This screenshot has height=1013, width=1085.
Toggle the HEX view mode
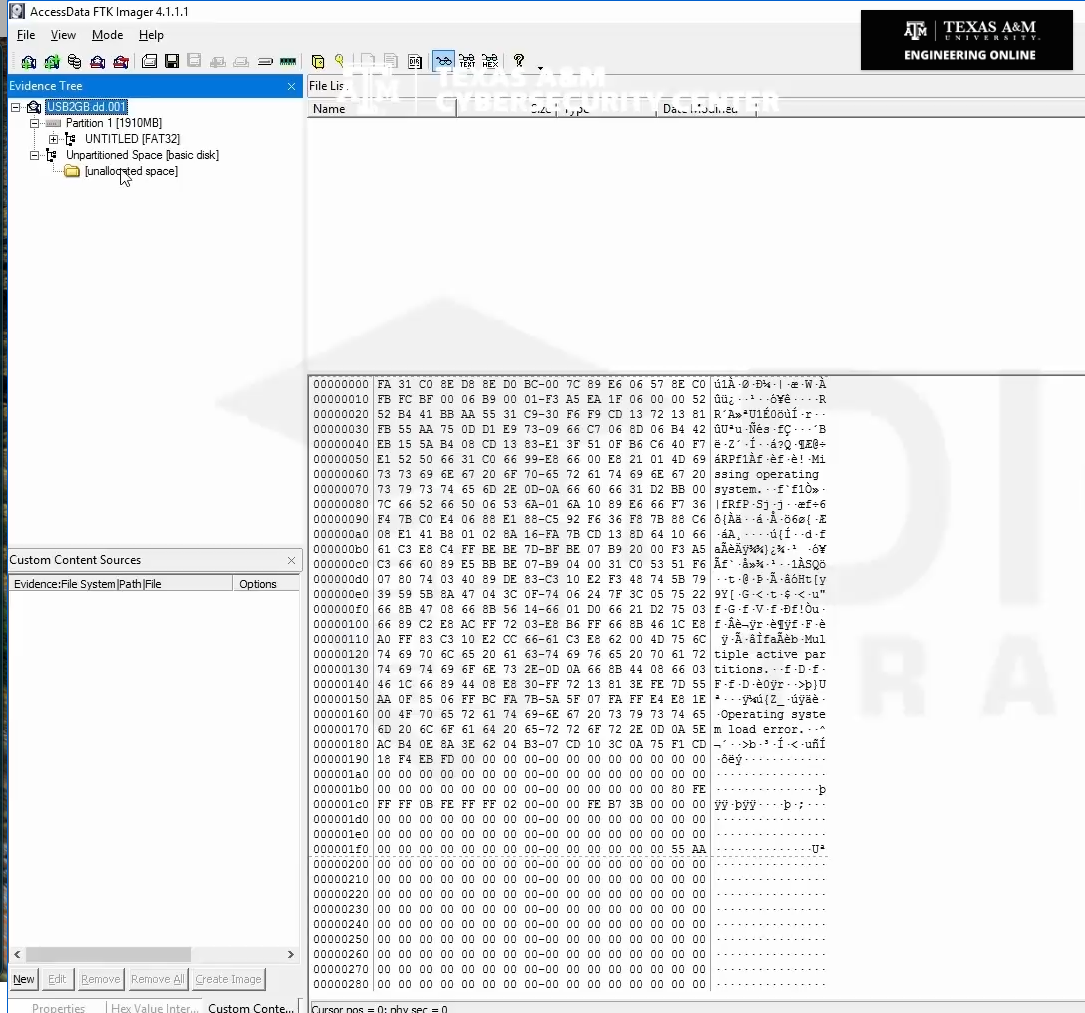click(490, 62)
